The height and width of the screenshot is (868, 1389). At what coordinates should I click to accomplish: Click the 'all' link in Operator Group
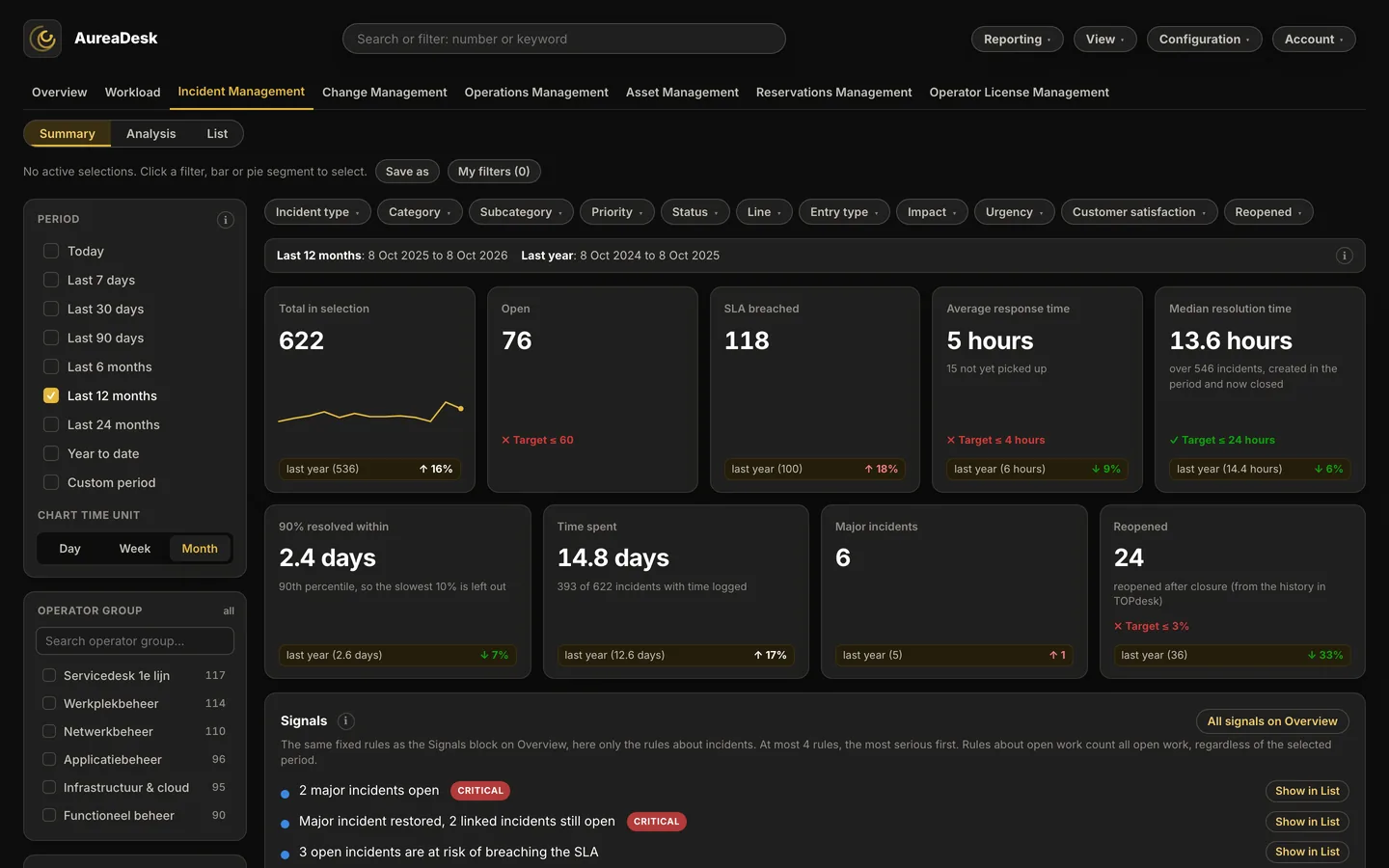click(x=229, y=611)
